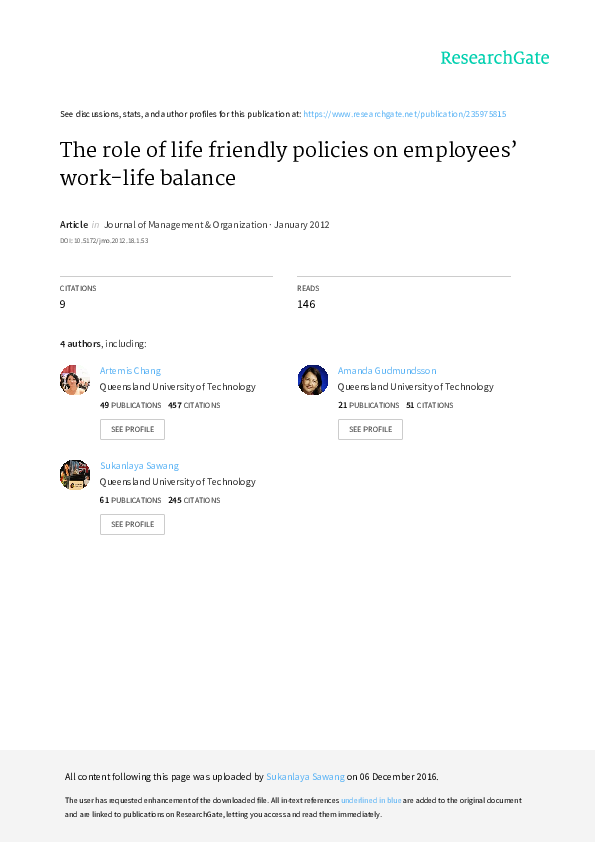This screenshot has width=595, height=842.
Task: Open Artemis Chang's author name link
Action: pyautogui.click(x=130, y=371)
